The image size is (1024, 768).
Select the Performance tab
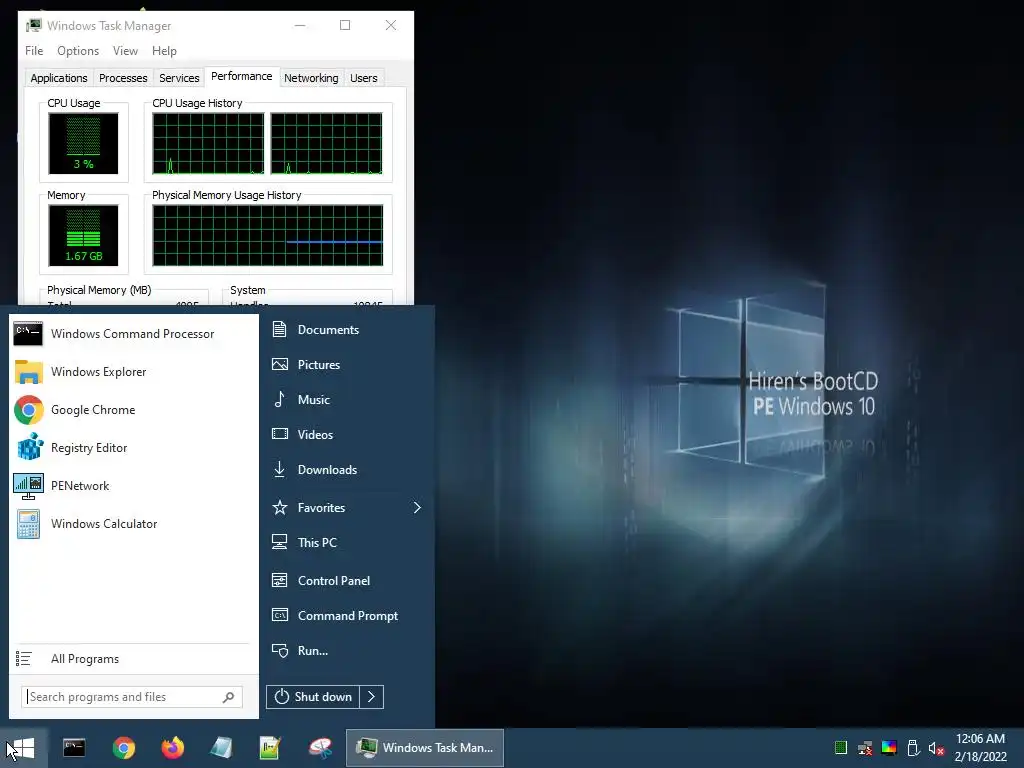click(x=242, y=76)
